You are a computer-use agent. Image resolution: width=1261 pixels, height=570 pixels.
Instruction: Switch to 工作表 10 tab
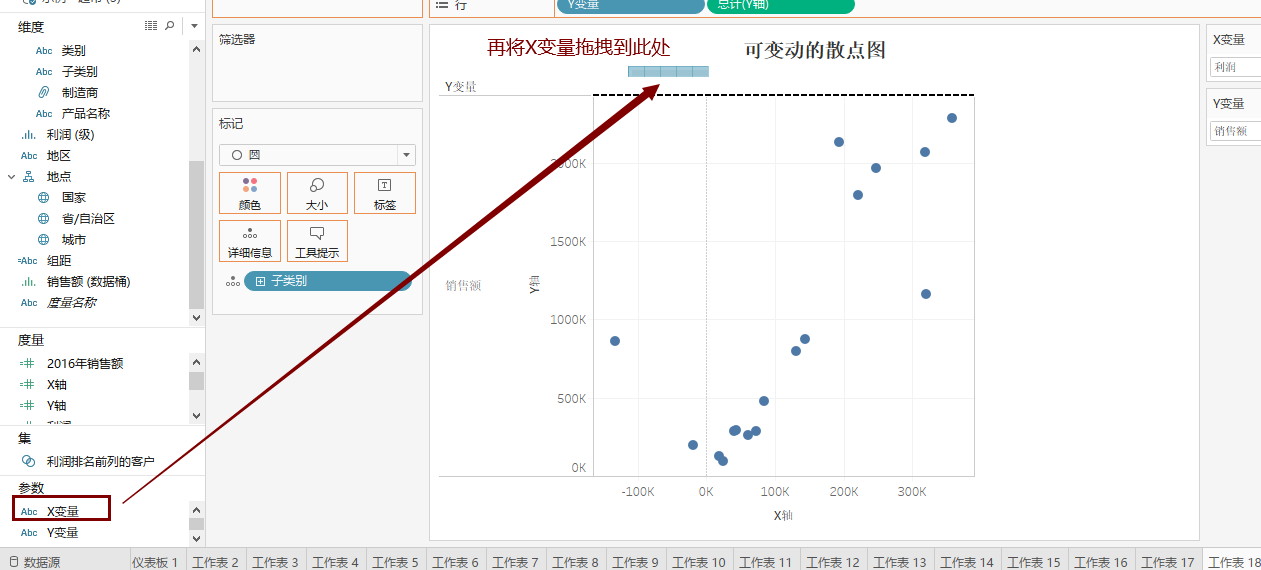(699, 562)
